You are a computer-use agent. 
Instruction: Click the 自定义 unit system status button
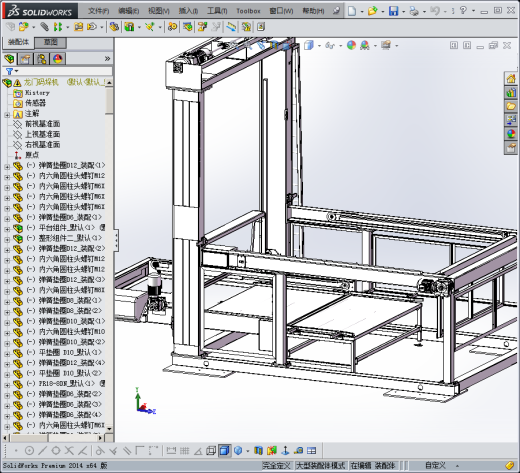click(435, 465)
